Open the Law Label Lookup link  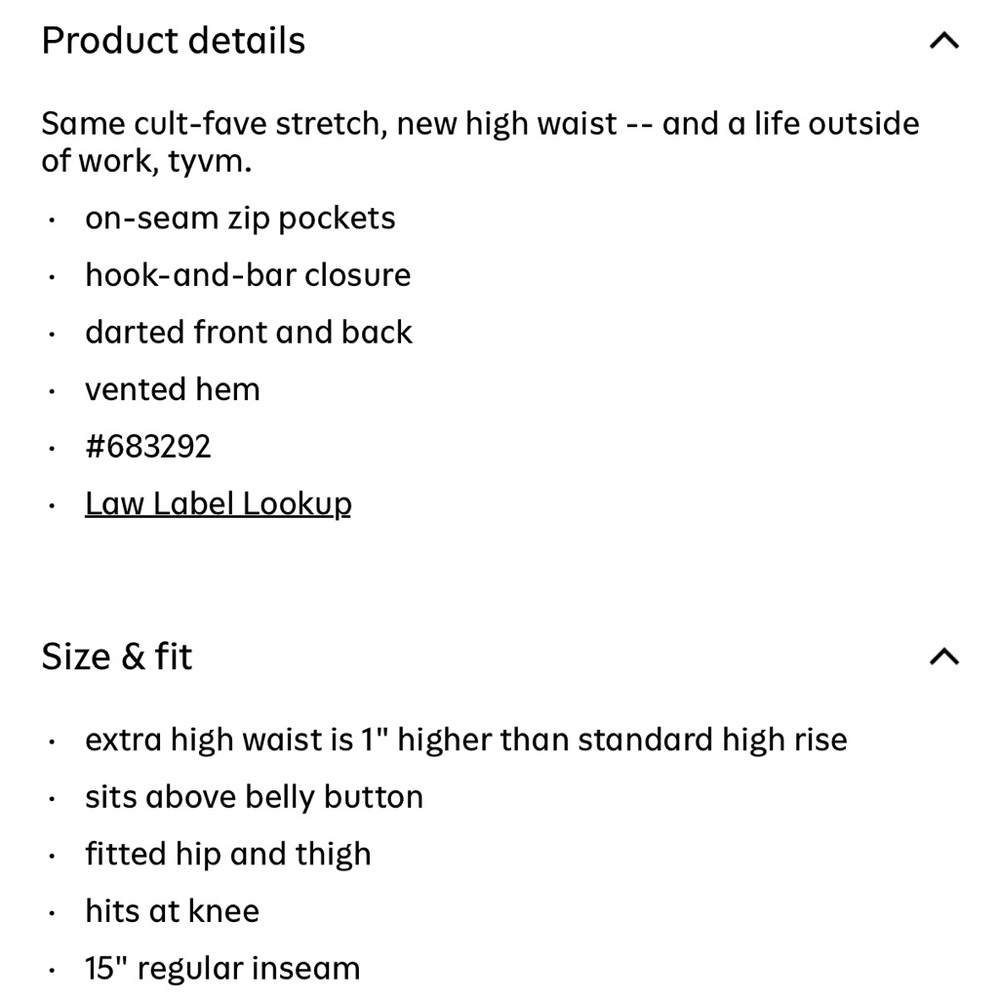(x=218, y=504)
